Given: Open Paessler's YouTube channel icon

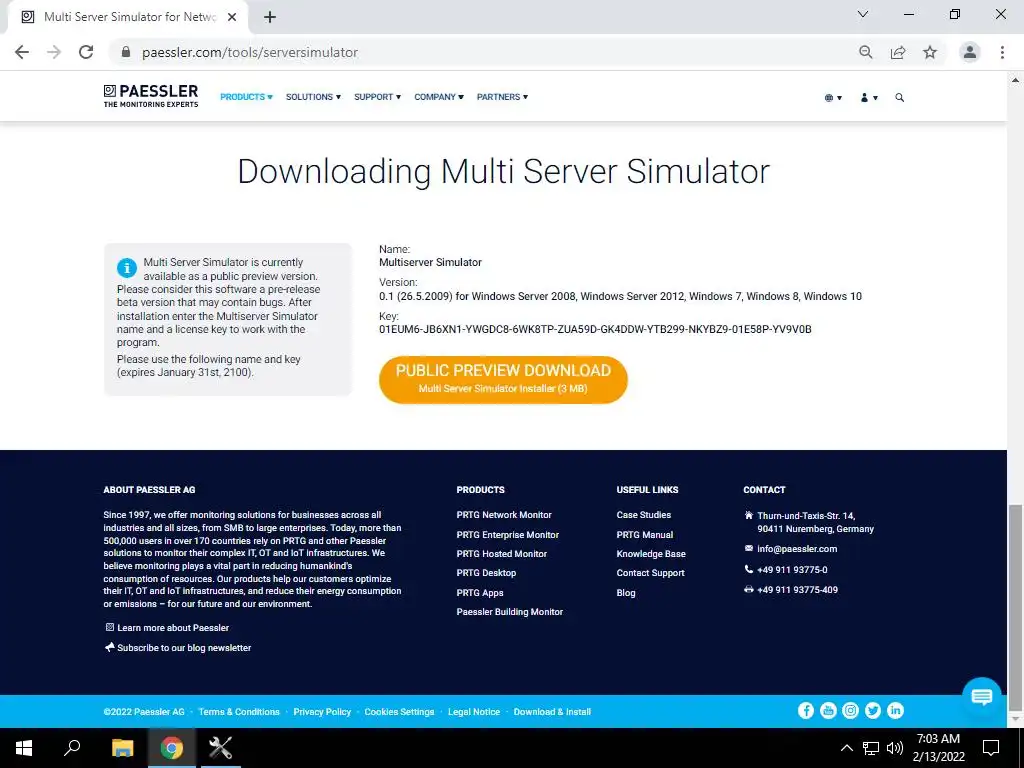Looking at the screenshot, I should 828,711.
